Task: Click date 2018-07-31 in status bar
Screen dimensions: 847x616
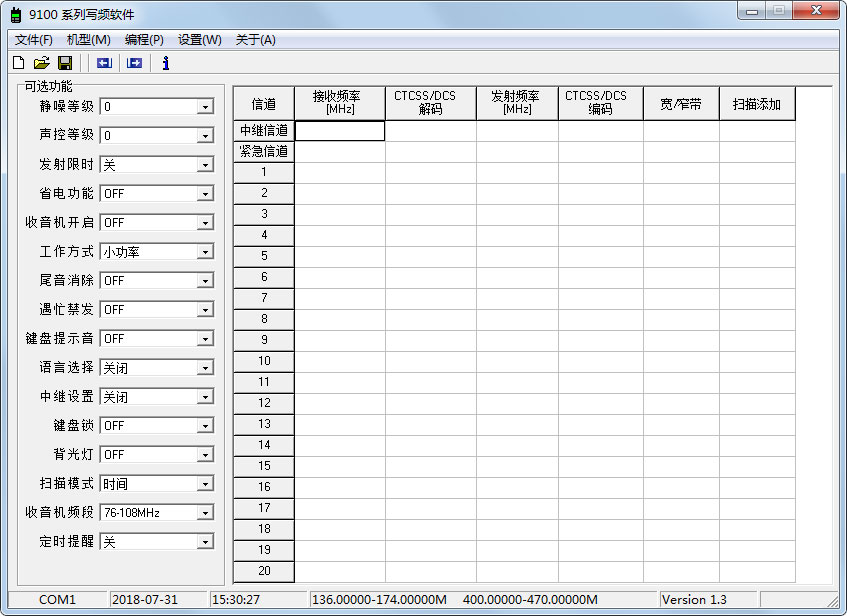Action: 145,600
